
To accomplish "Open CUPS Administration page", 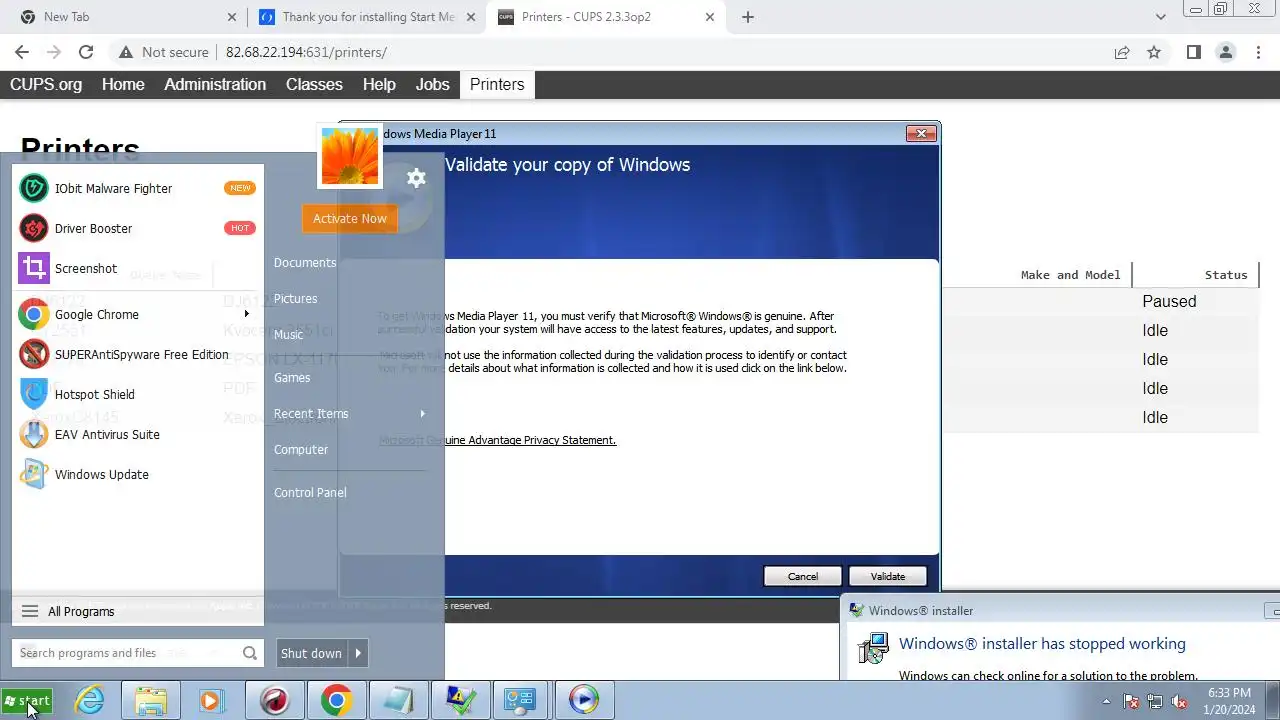I will 215,84.
